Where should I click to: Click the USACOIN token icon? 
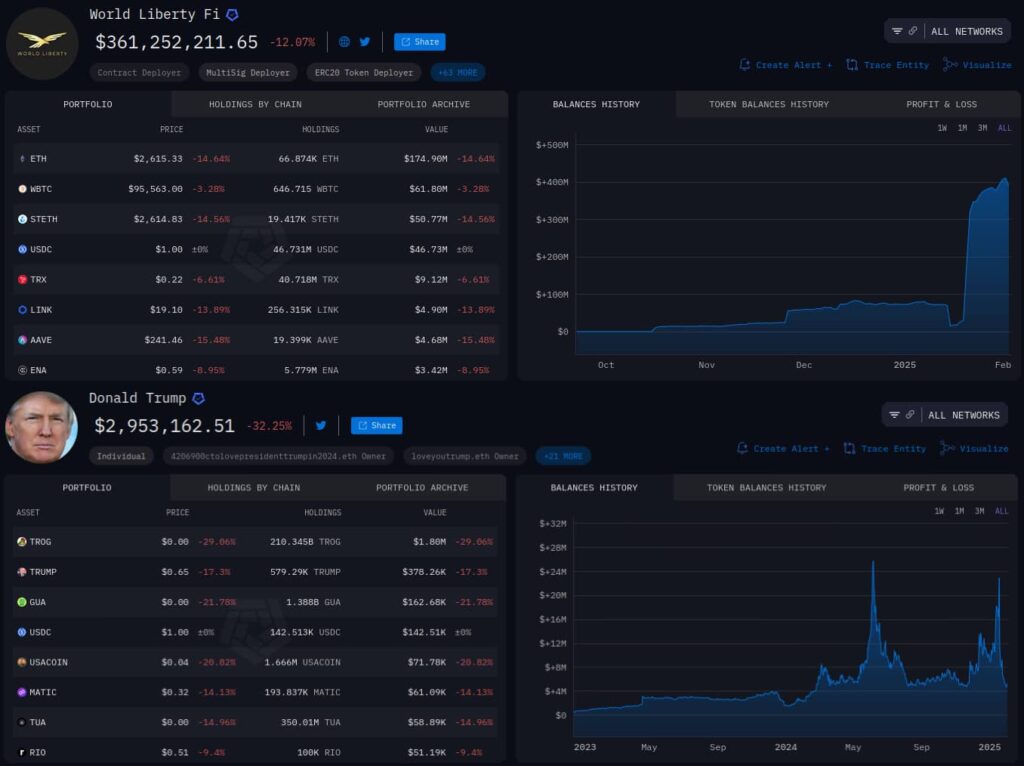coord(22,662)
